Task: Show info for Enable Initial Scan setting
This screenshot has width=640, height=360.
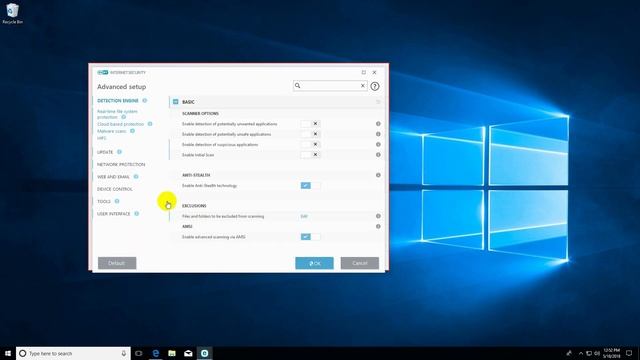Action: tap(378, 155)
